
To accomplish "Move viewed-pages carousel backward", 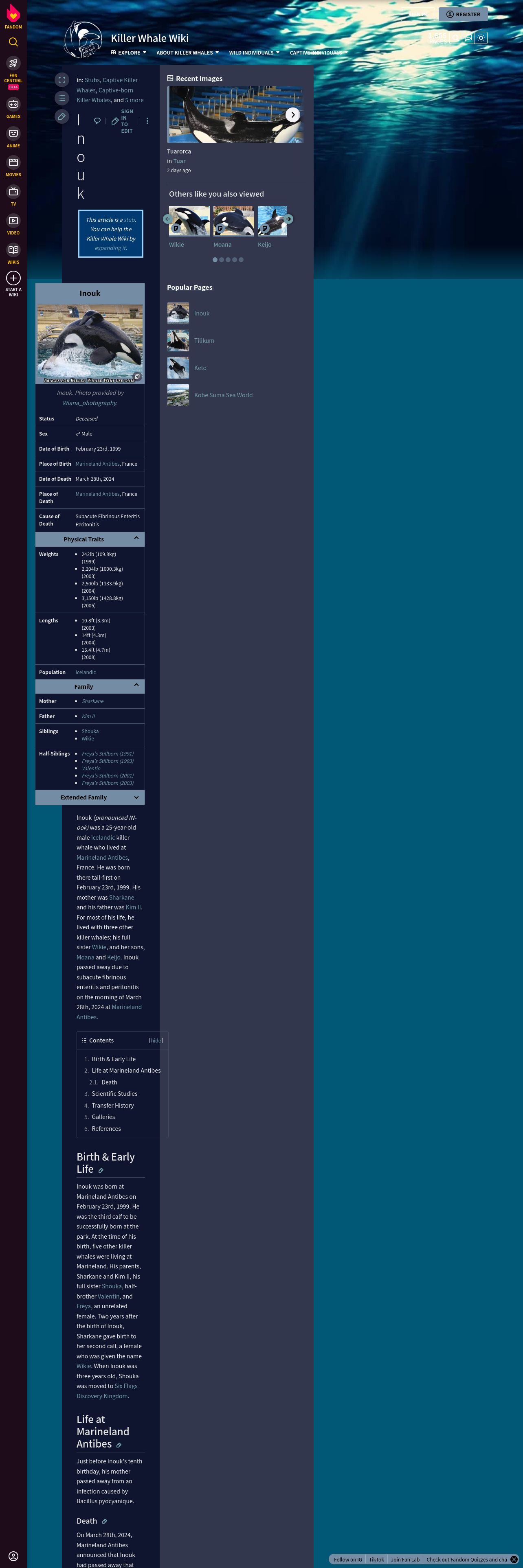I will point(167,219).
